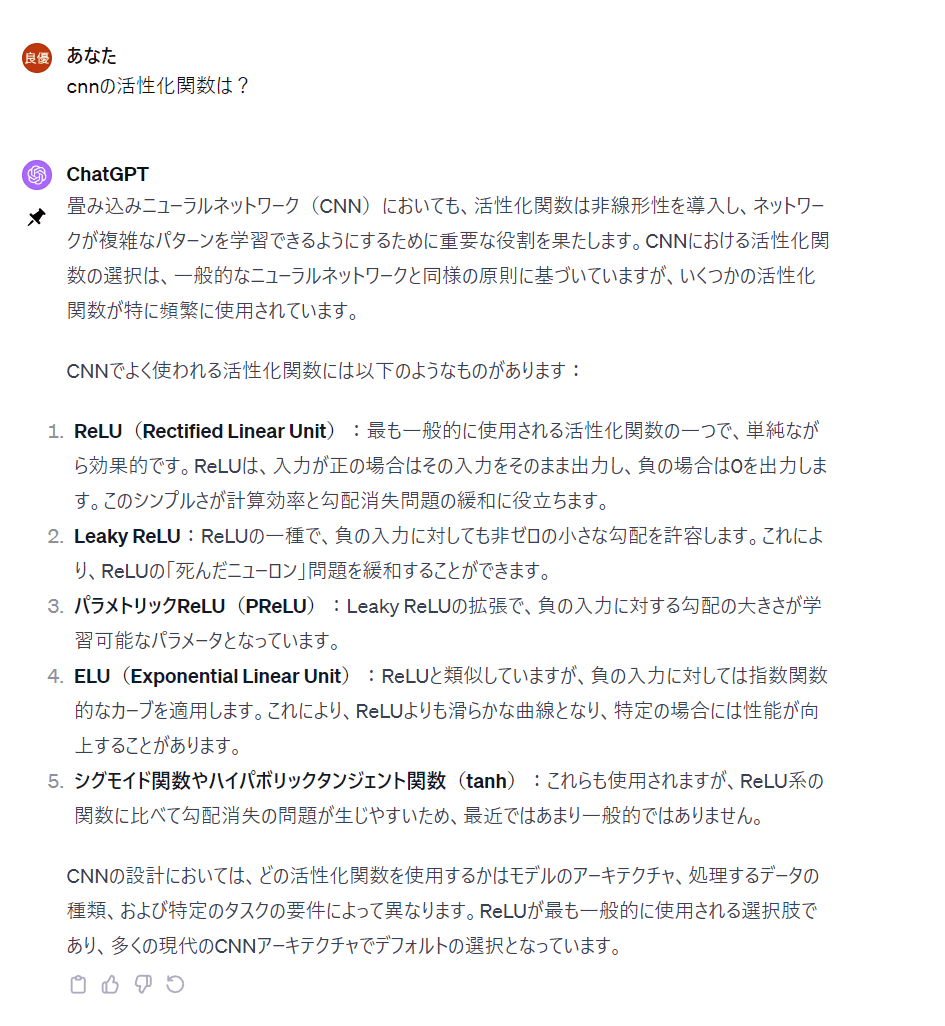Click the list number 1 marker
This screenshot has width=945, height=1026.
point(56,432)
